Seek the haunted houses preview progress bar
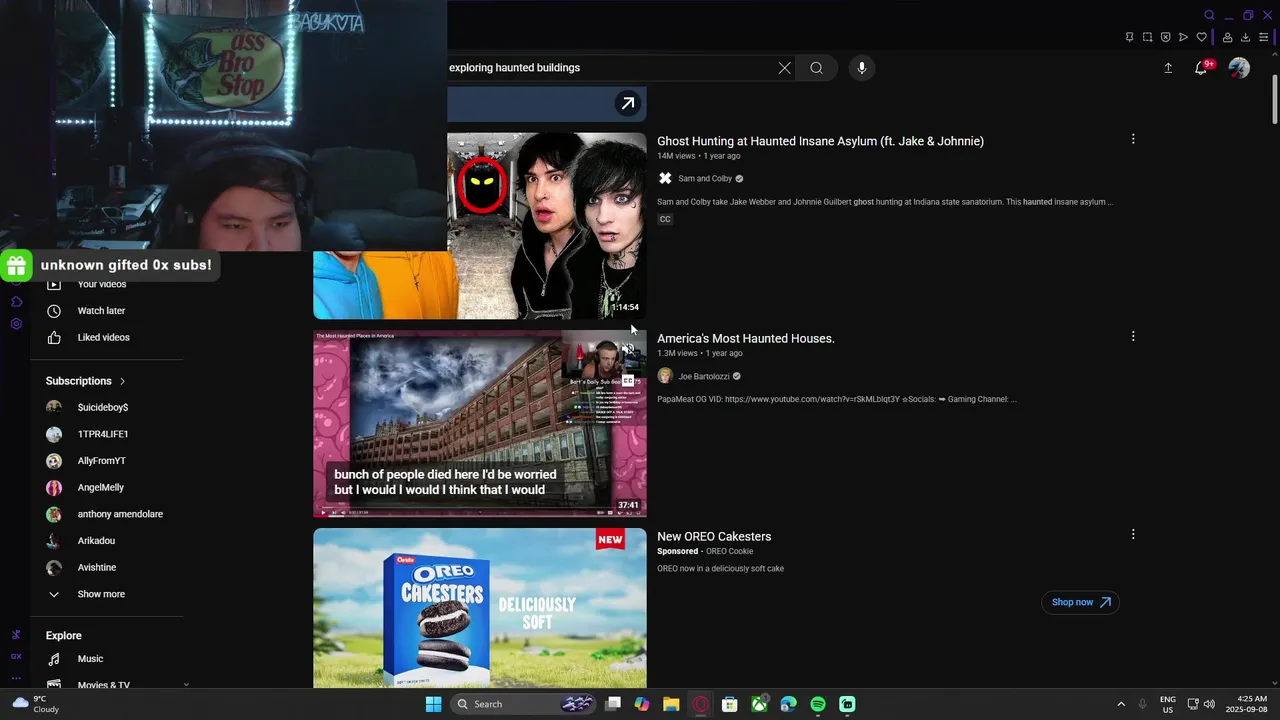 pos(480,516)
